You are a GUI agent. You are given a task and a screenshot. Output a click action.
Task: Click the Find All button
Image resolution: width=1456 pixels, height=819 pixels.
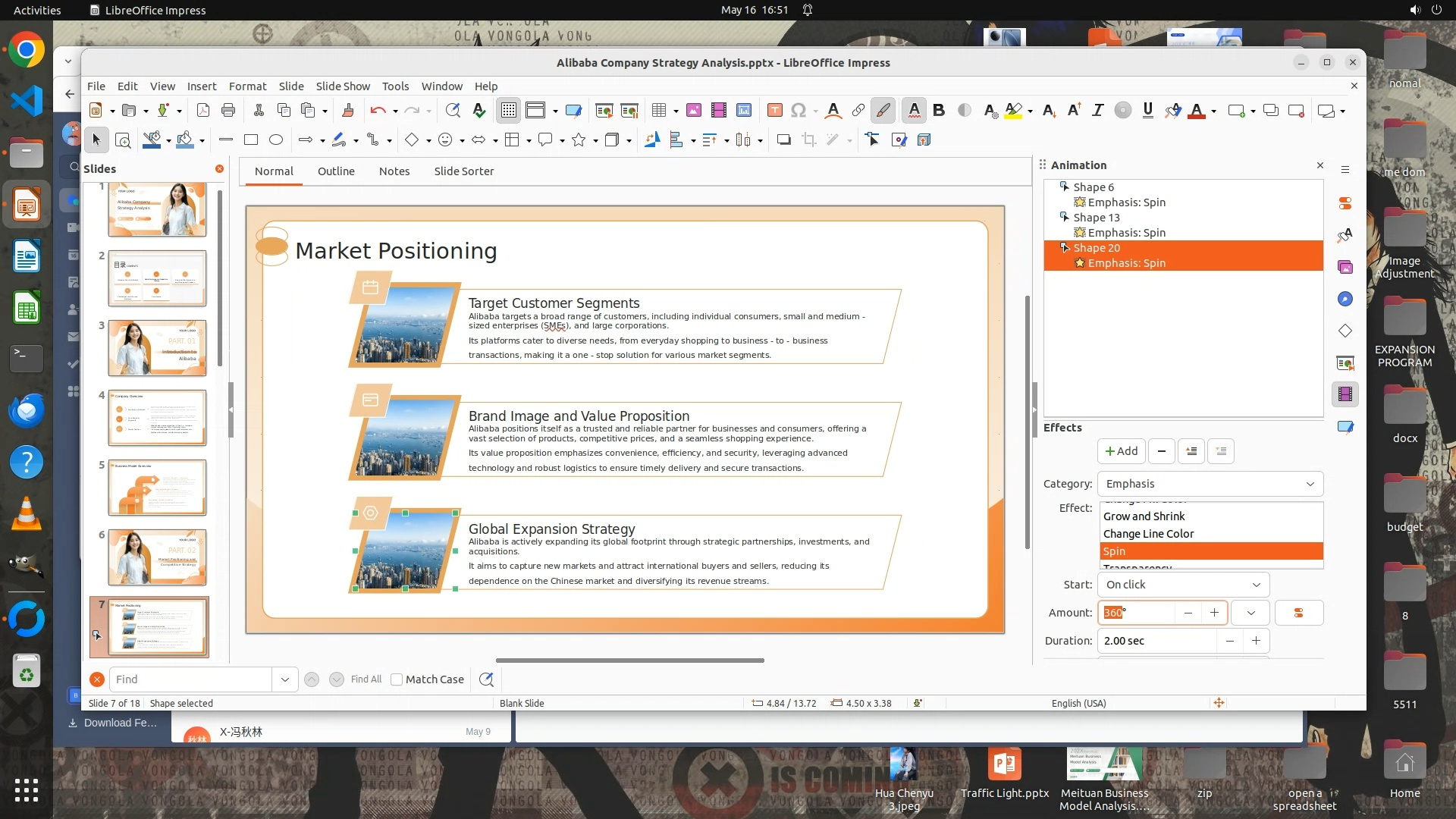(366, 679)
